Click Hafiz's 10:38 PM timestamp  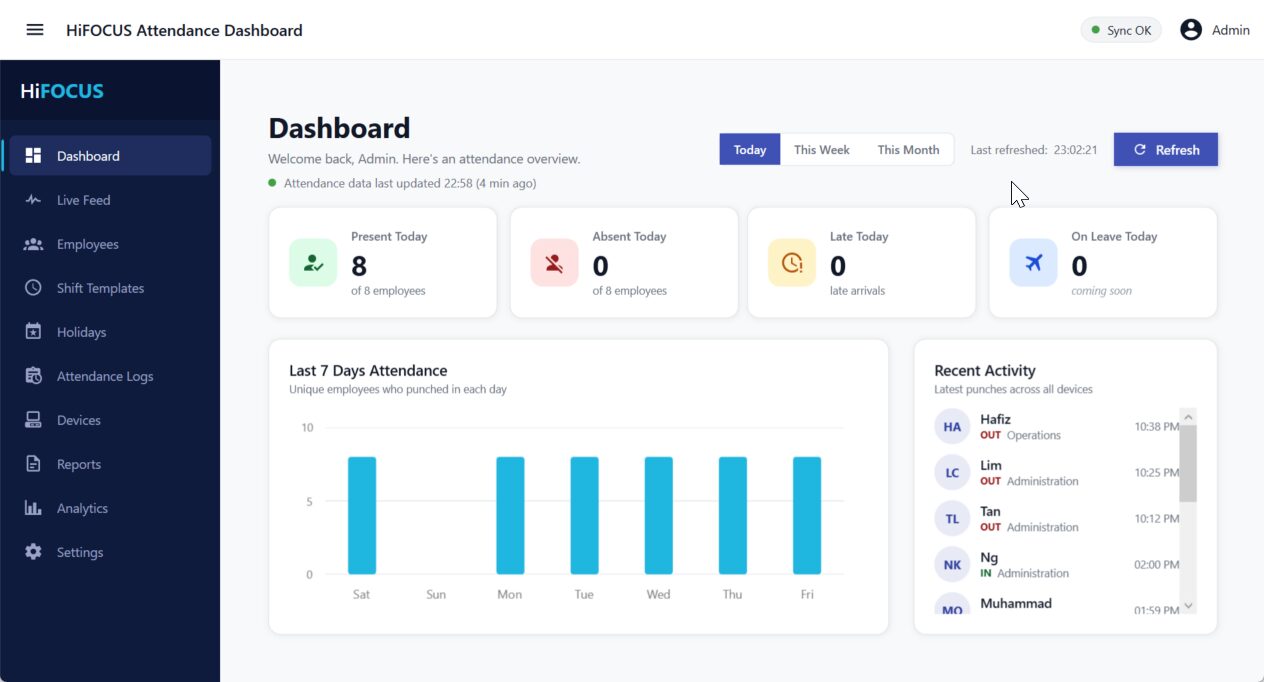pos(1157,427)
